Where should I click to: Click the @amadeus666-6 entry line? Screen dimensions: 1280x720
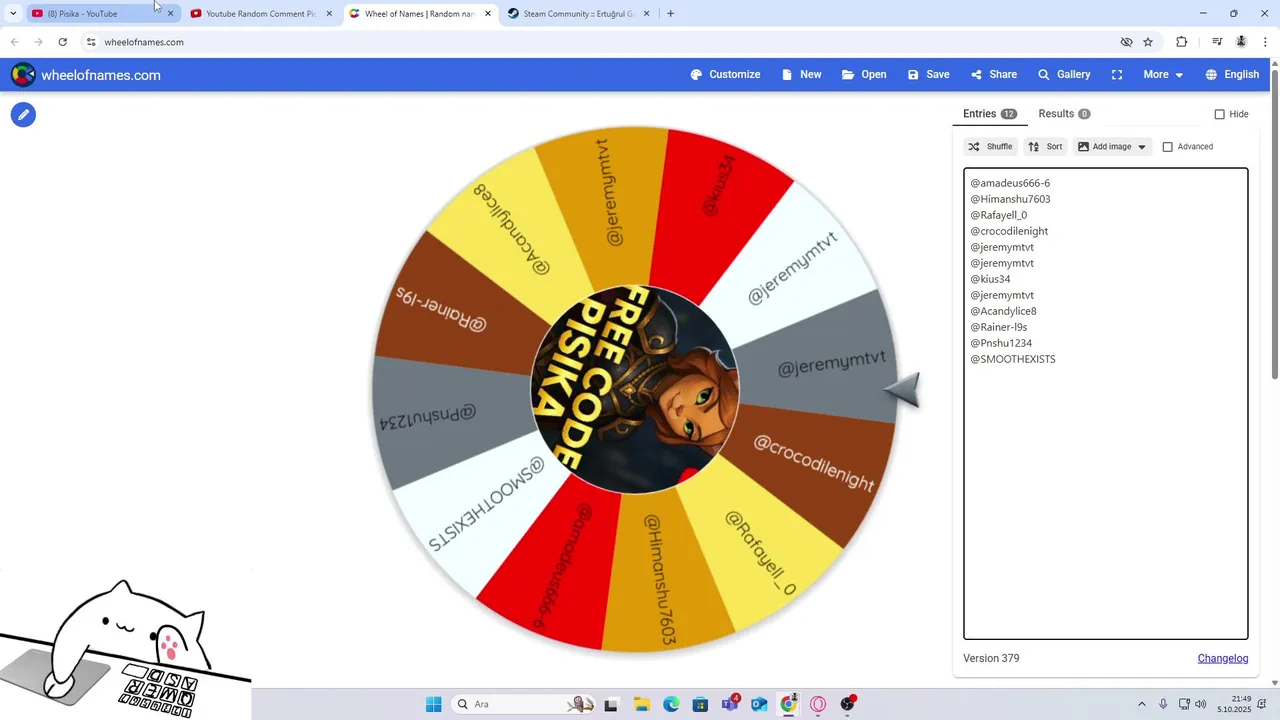click(1010, 183)
